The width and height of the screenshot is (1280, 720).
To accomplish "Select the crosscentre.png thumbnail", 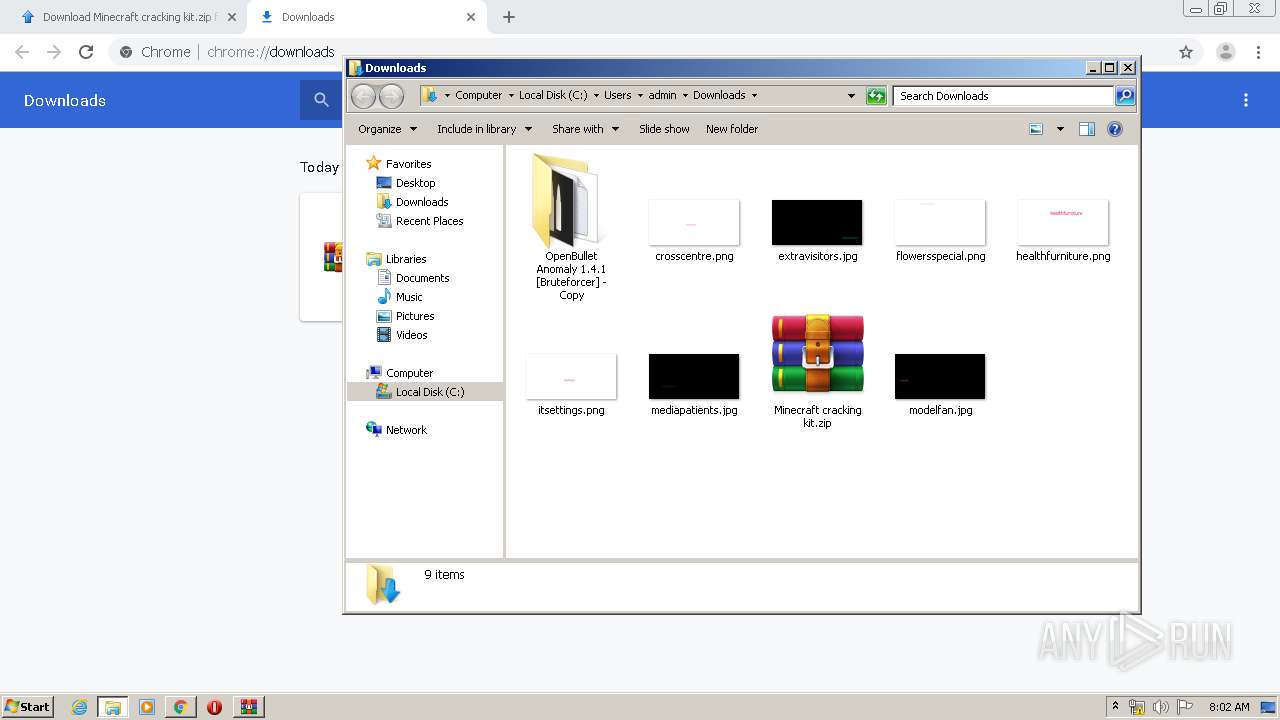I will pyautogui.click(x=694, y=222).
